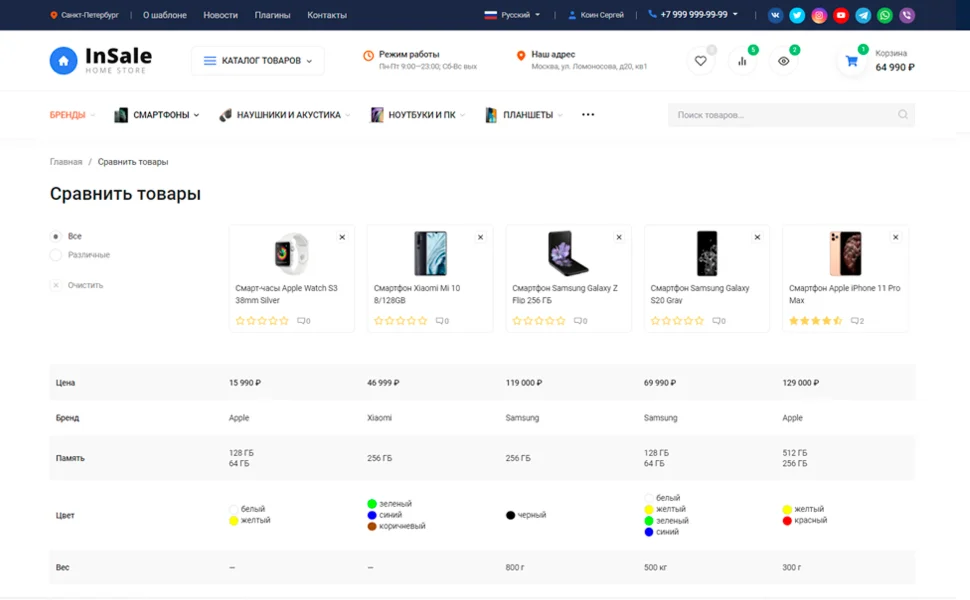970x600 pixels.
Task: Click the search magnifier icon
Action: tap(903, 115)
